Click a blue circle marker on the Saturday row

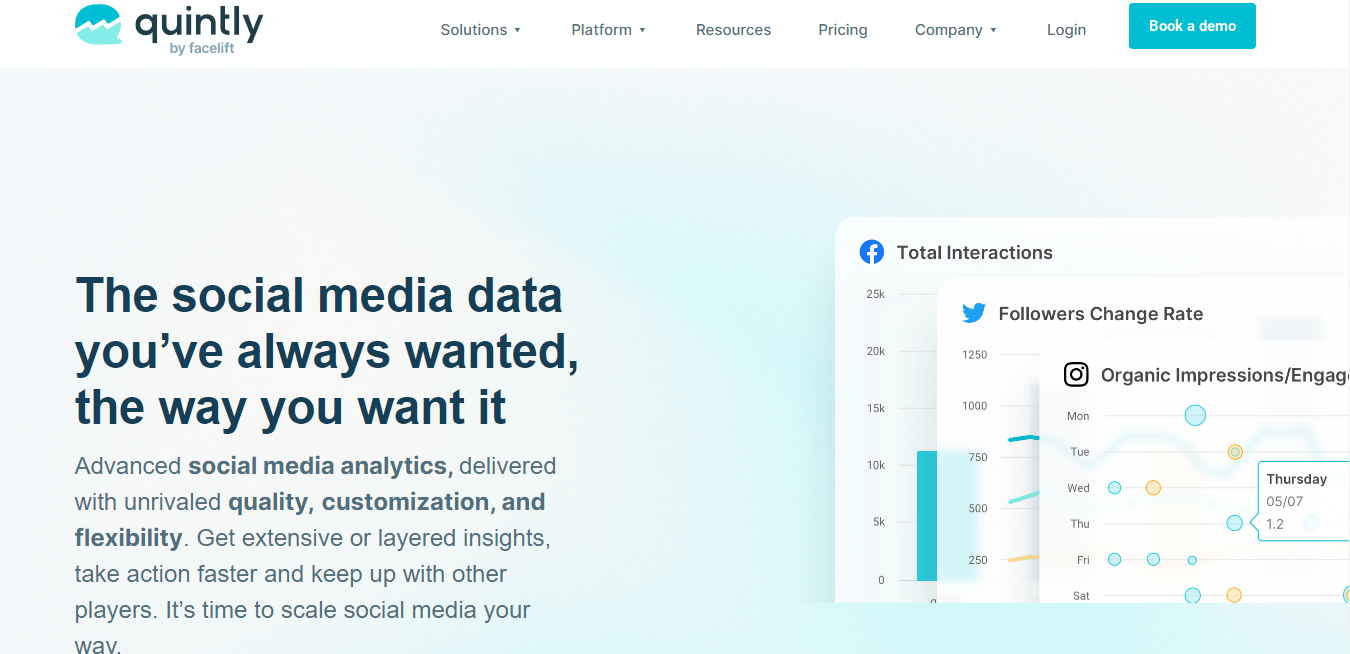(x=1192, y=595)
